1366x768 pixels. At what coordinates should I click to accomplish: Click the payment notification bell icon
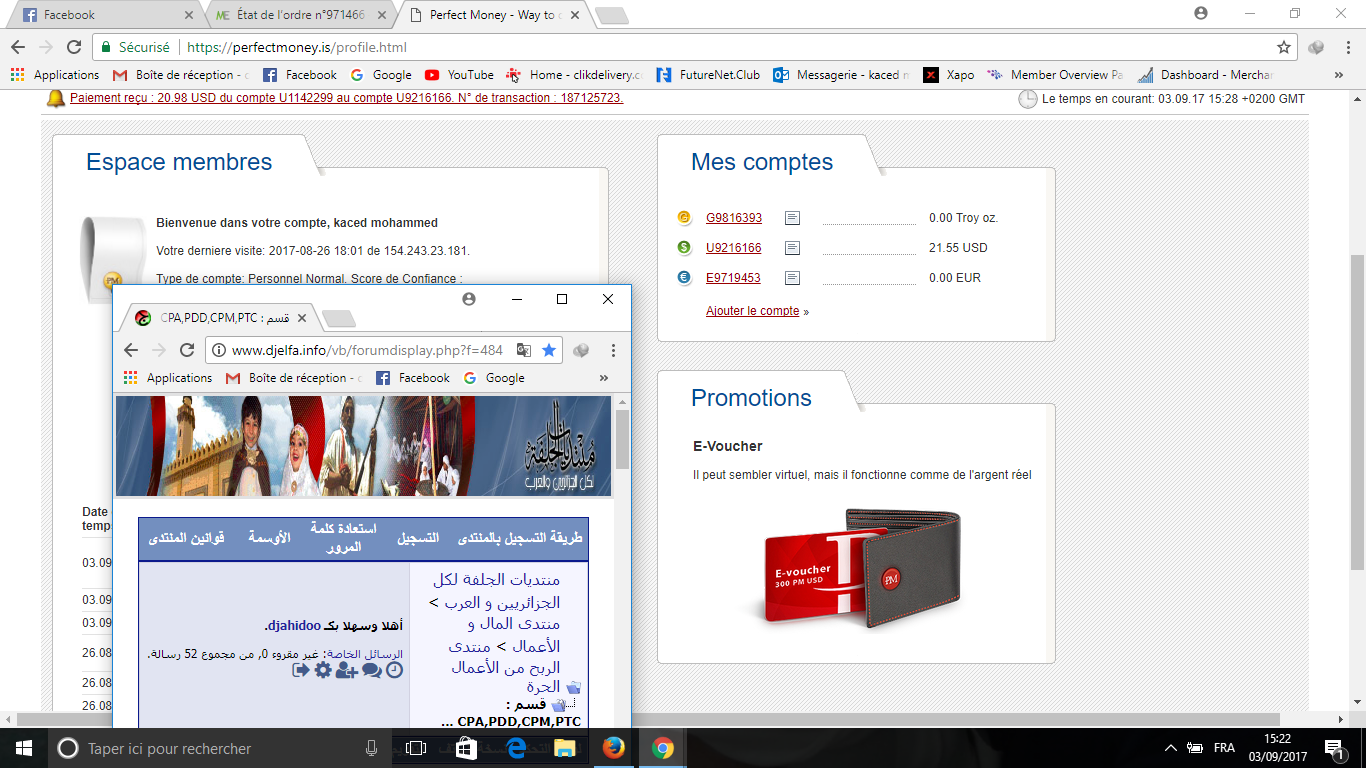[56, 98]
